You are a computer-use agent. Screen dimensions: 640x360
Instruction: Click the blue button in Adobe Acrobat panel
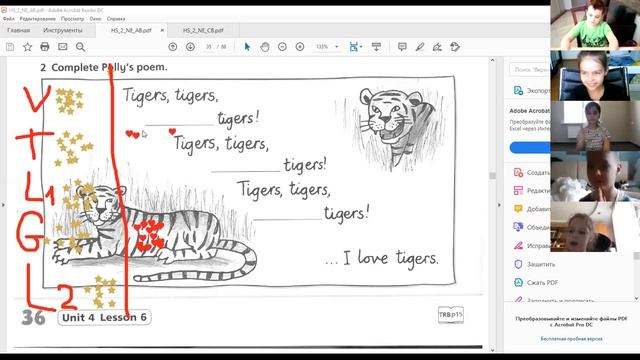click(530, 148)
